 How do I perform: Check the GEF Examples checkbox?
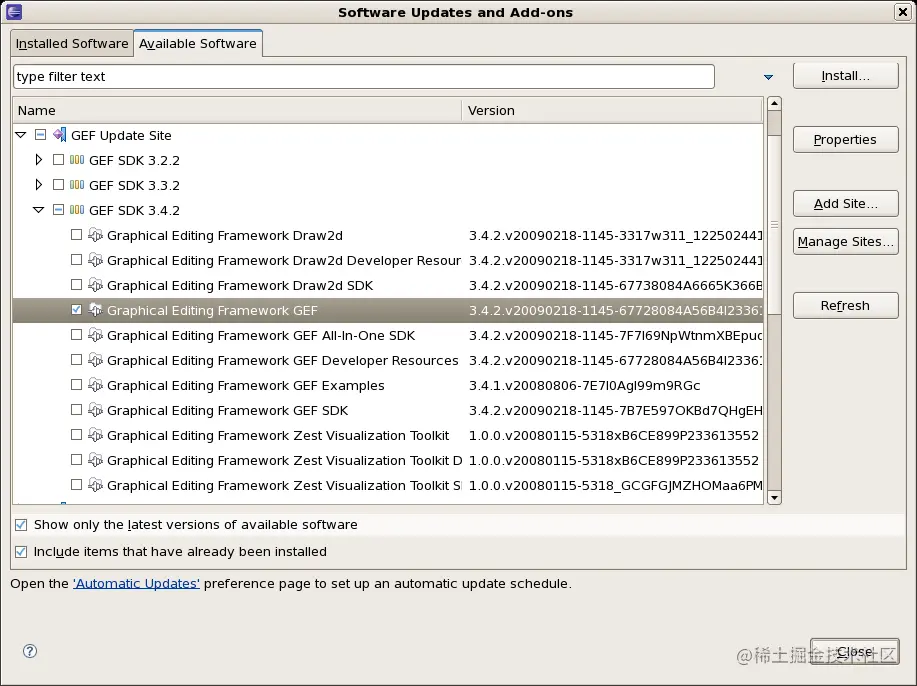pyautogui.click(x=76, y=385)
